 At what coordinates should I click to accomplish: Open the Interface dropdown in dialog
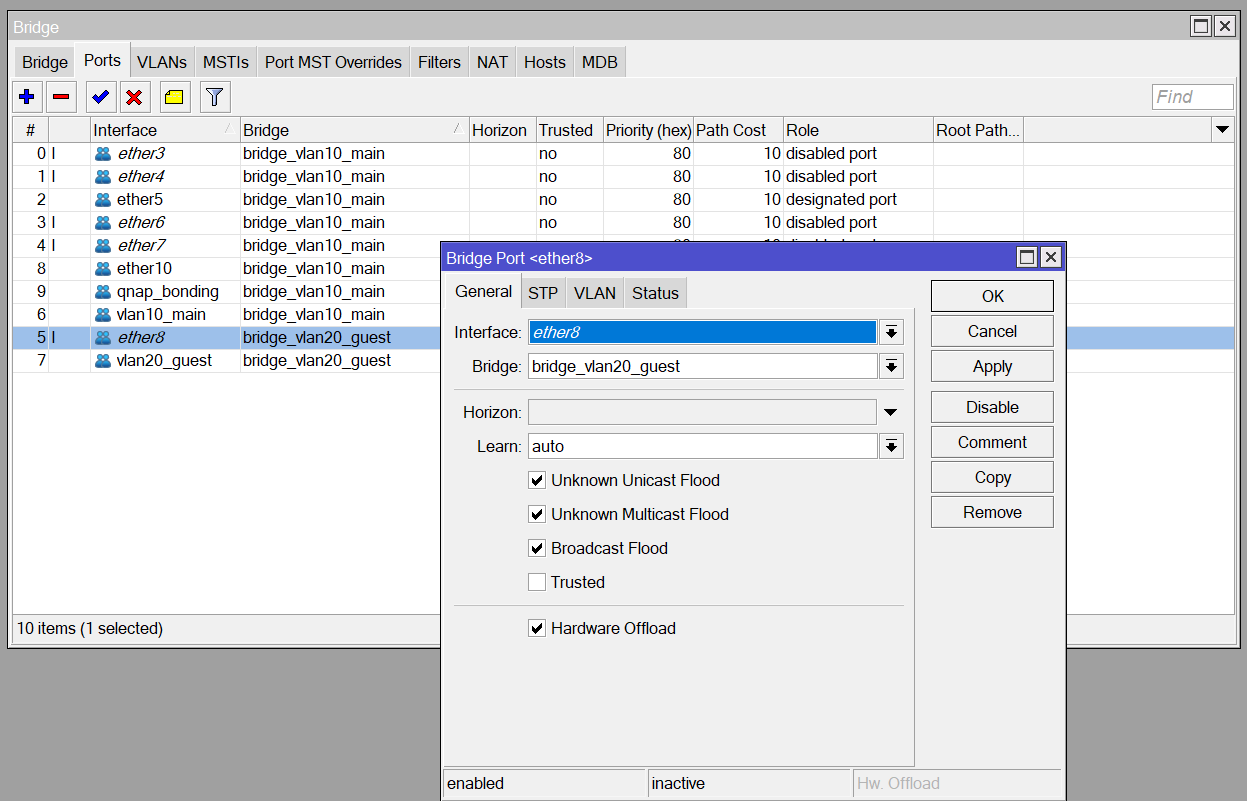891,332
